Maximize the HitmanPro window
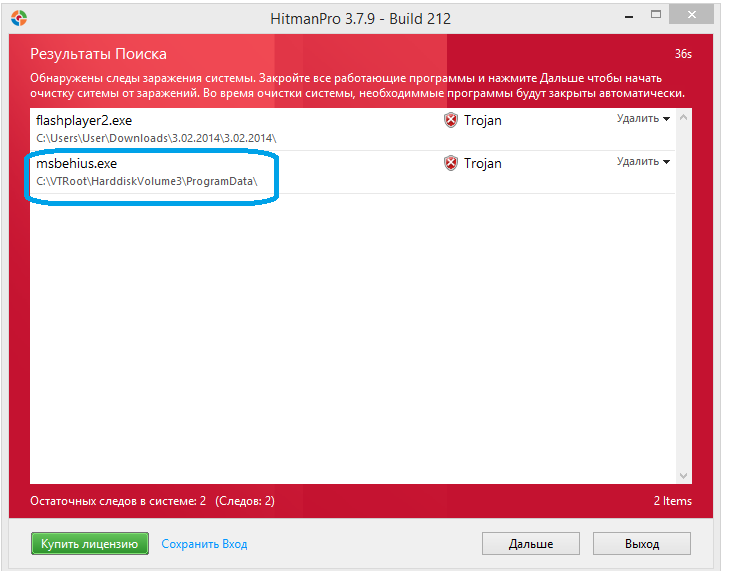729x571 pixels. 656,14
